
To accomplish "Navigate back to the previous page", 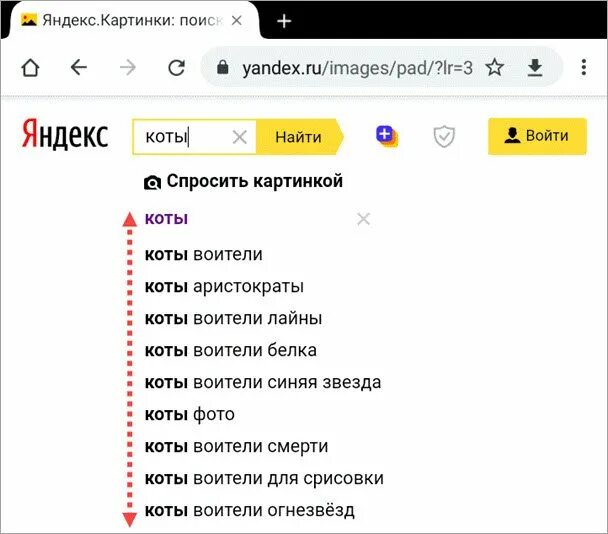I will coord(79,67).
